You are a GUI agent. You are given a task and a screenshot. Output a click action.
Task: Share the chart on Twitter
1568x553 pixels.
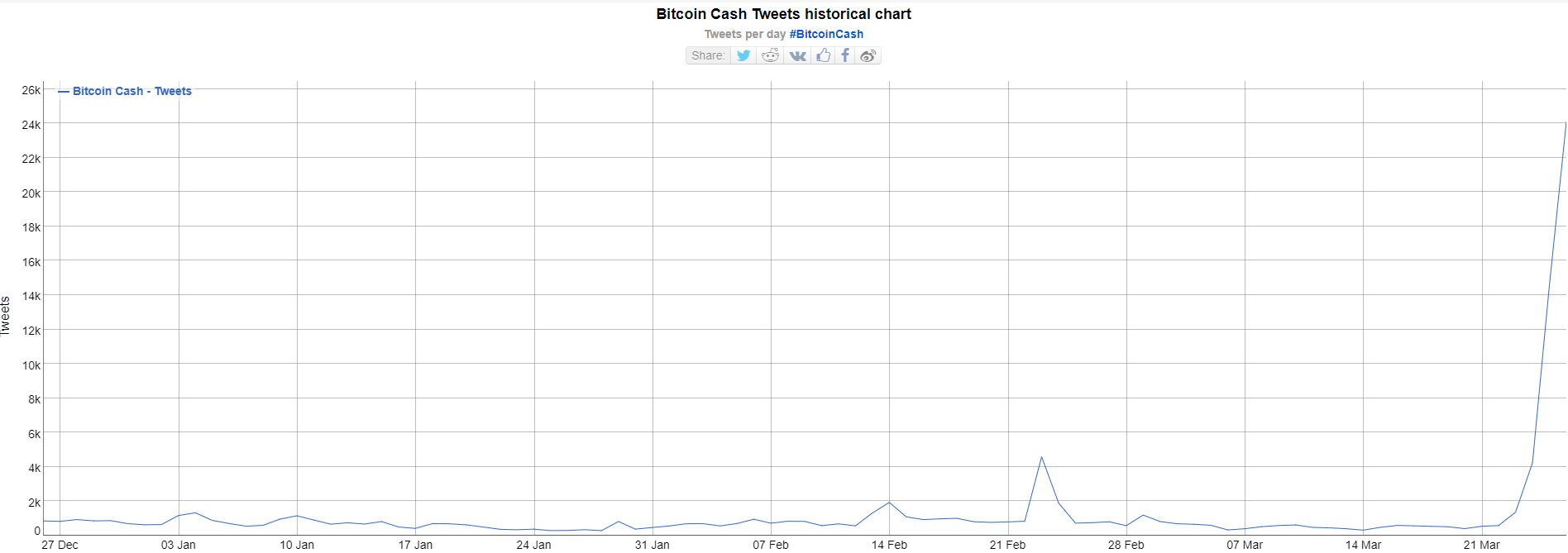pos(743,55)
